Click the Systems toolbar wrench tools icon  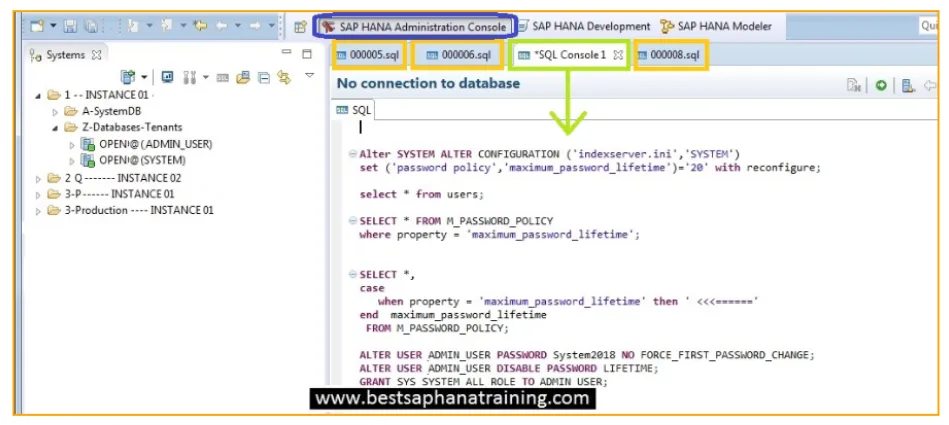click(189, 77)
